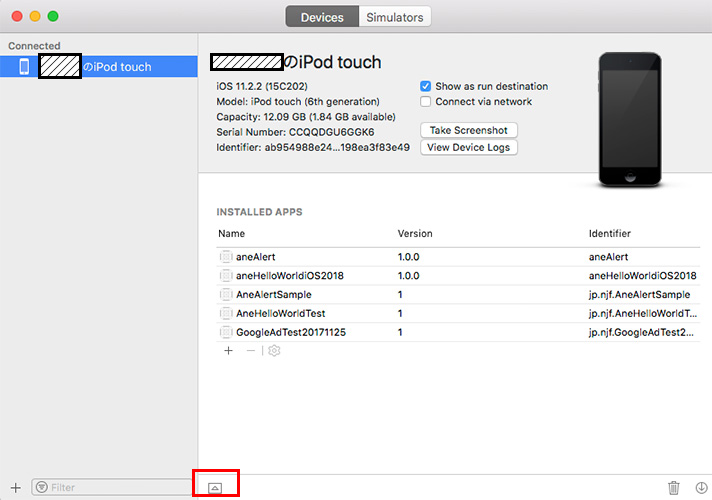712x500 pixels.
Task: Select the AneAlertSample app name
Action: (274, 295)
